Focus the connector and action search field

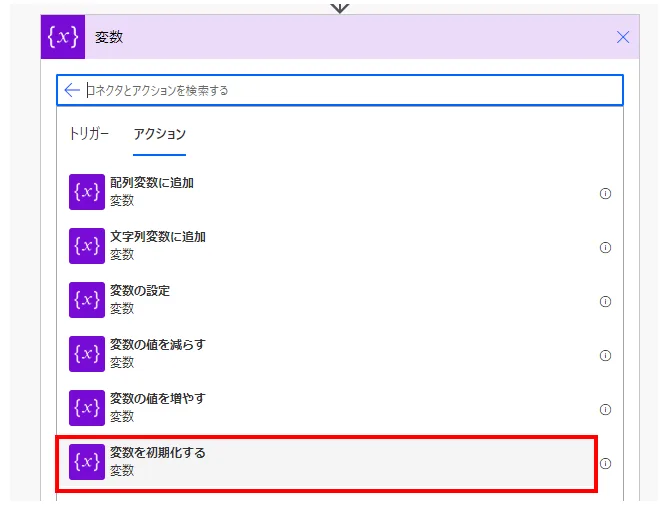[350, 90]
